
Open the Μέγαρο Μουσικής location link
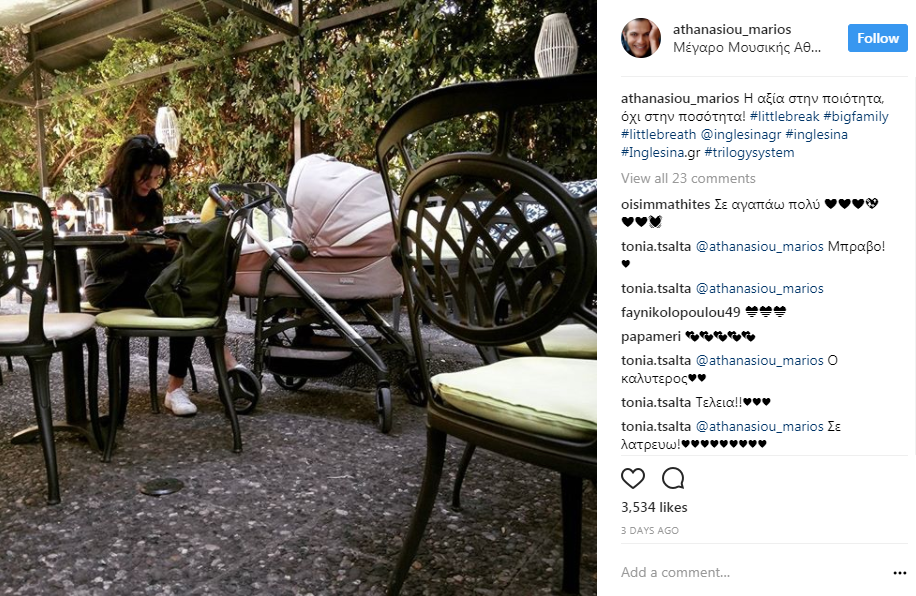point(747,47)
